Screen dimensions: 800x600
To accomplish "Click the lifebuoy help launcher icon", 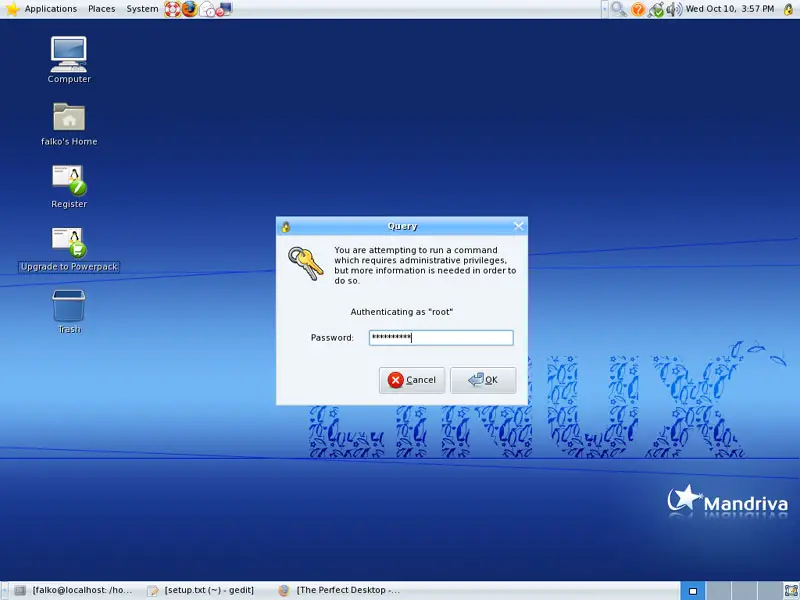I will (x=172, y=9).
